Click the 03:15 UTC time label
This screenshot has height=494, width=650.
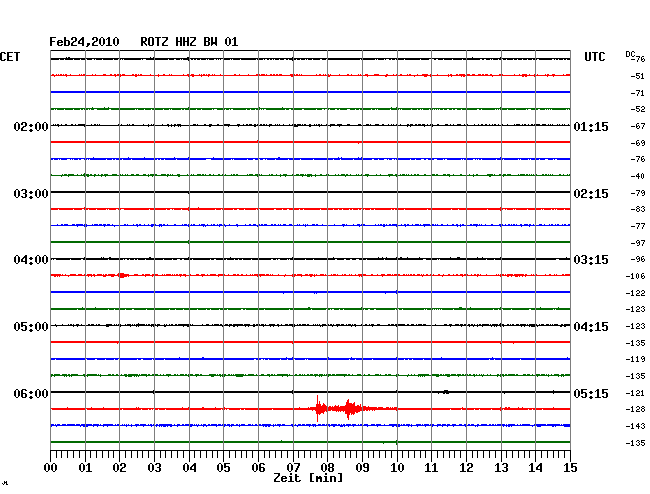coord(591,260)
